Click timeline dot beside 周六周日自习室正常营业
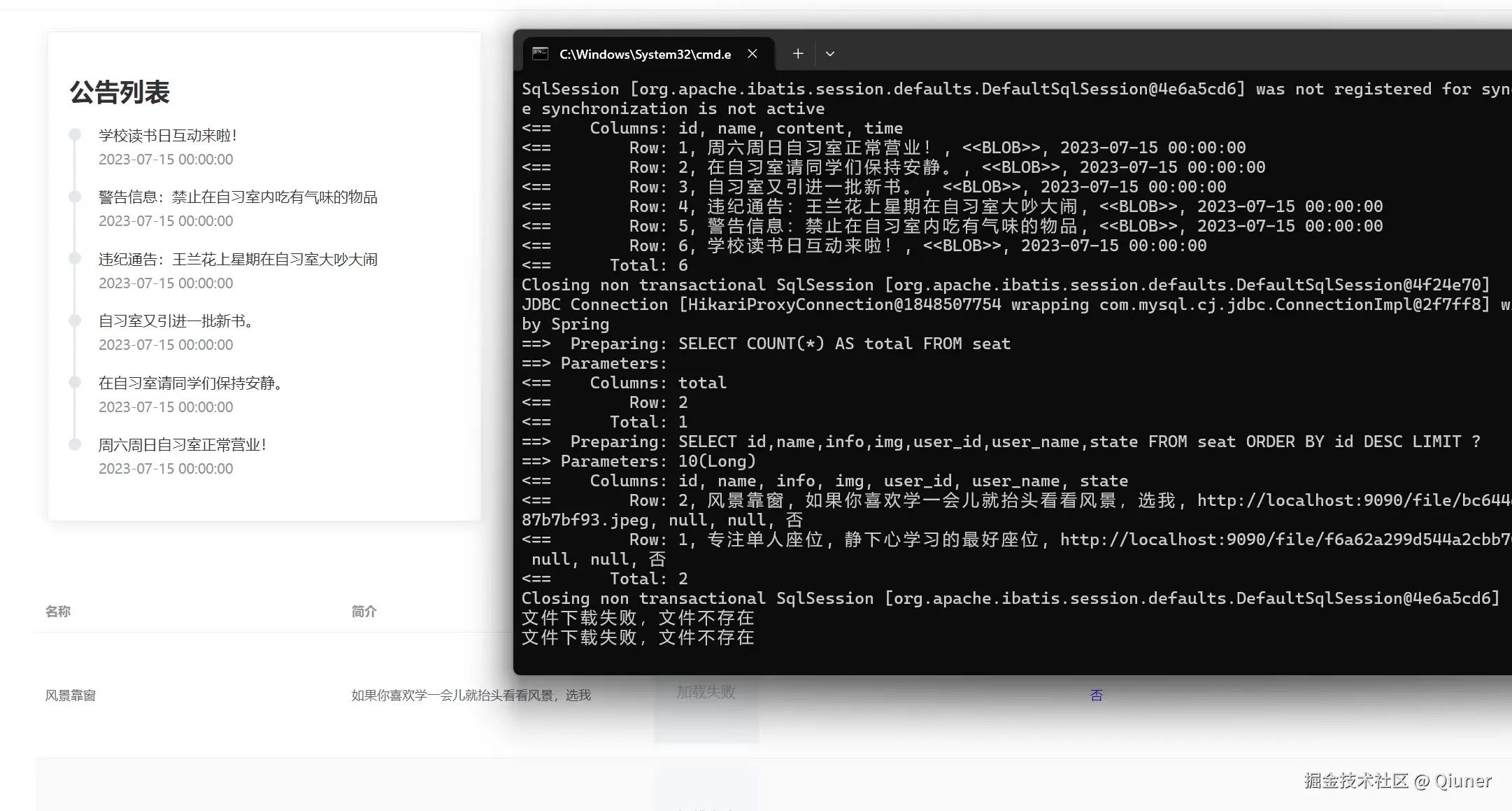1512x811 pixels. (x=75, y=444)
